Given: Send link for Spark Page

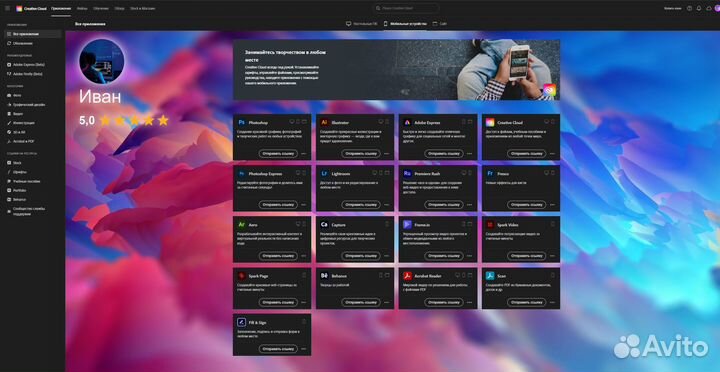Looking at the screenshot, I should 278,302.
